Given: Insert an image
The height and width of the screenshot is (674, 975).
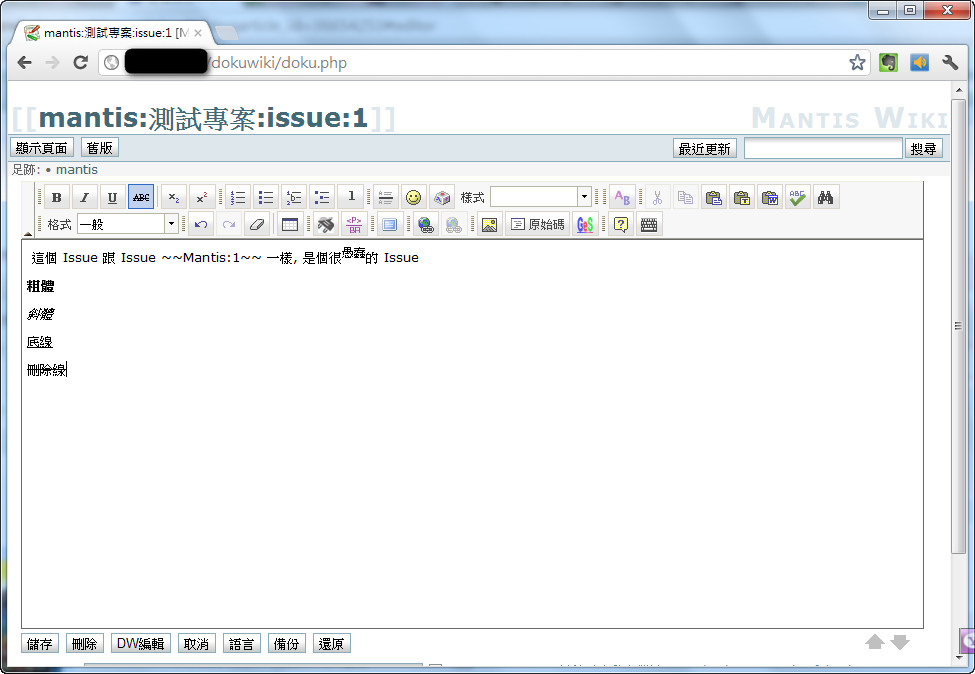Looking at the screenshot, I should 489,224.
